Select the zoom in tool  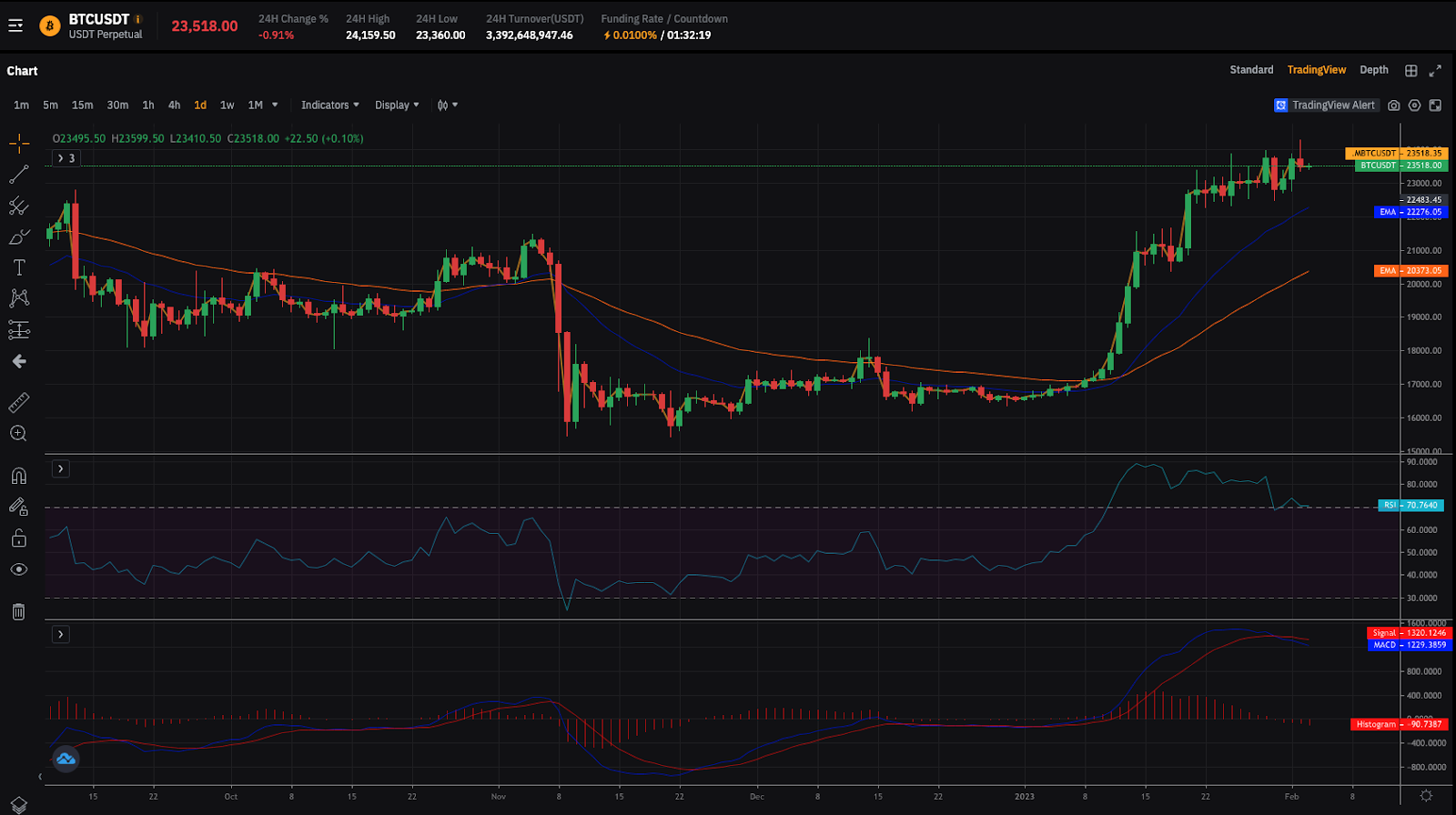point(19,434)
